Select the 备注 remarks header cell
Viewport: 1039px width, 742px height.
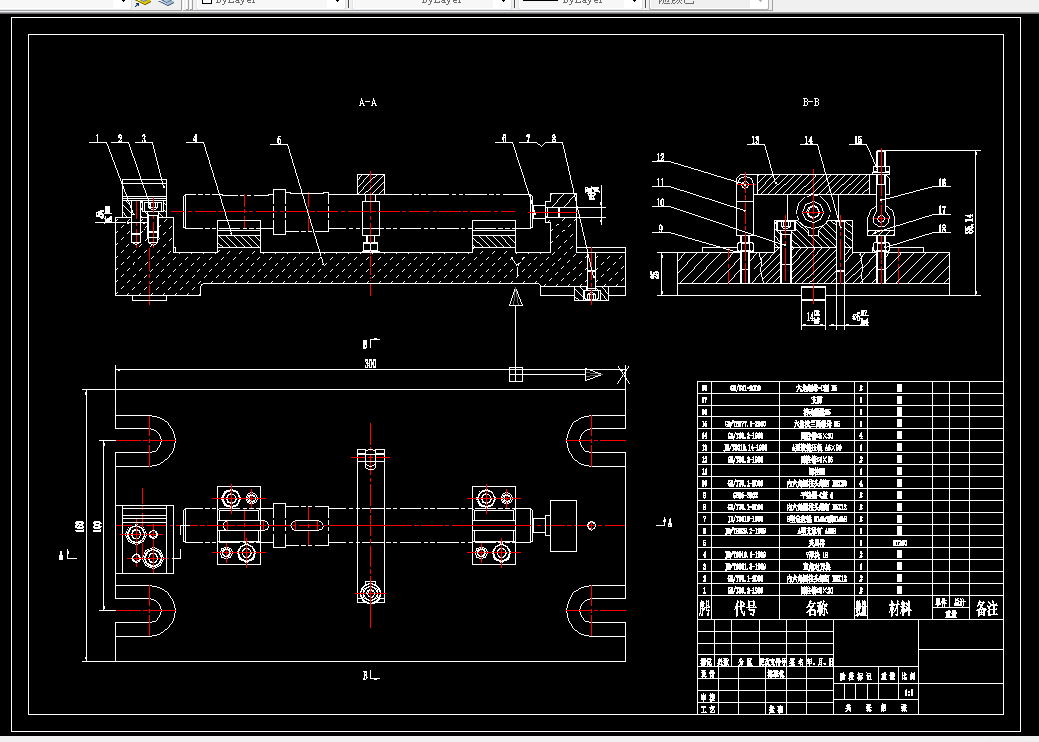[987, 608]
